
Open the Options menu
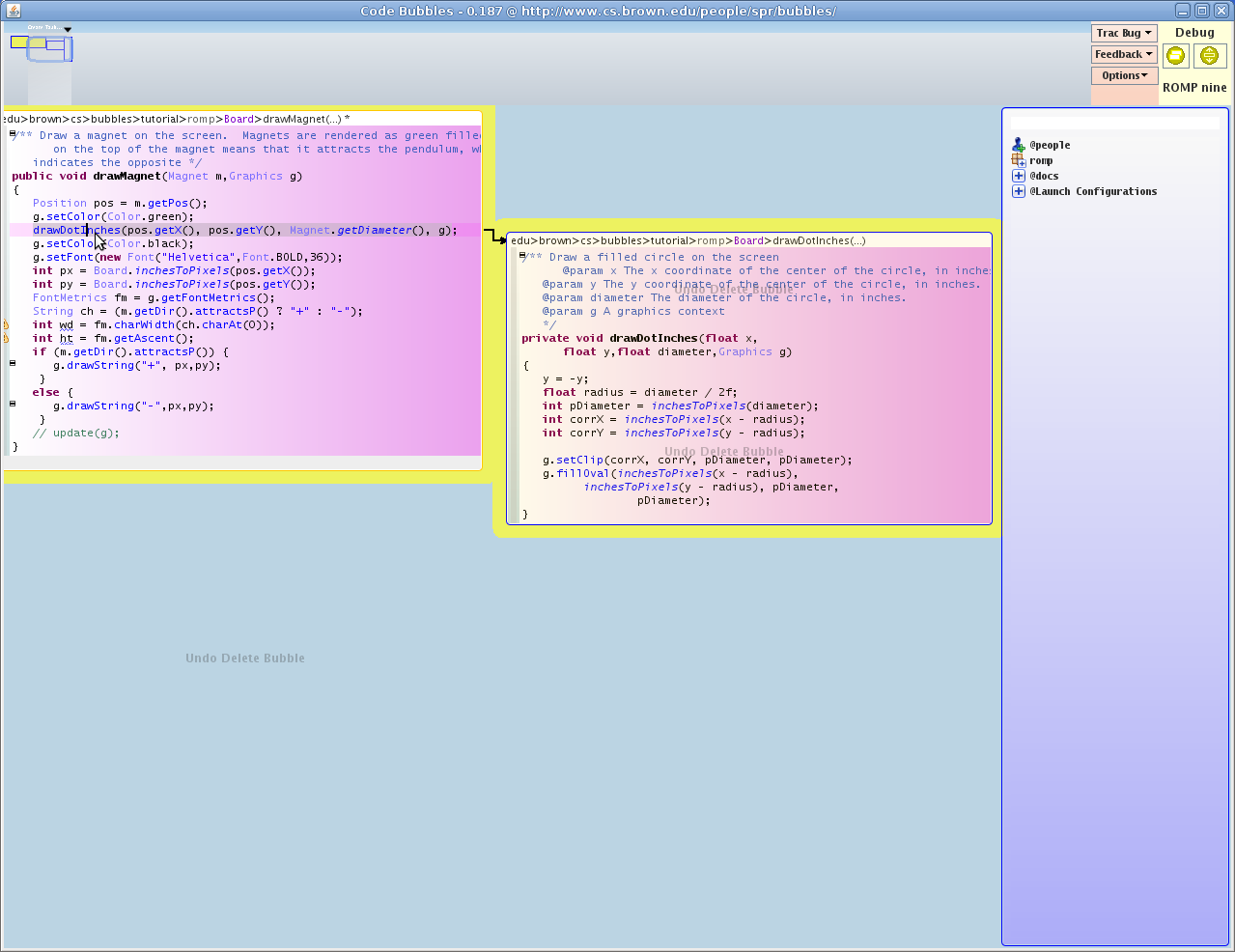point(1124,75)
